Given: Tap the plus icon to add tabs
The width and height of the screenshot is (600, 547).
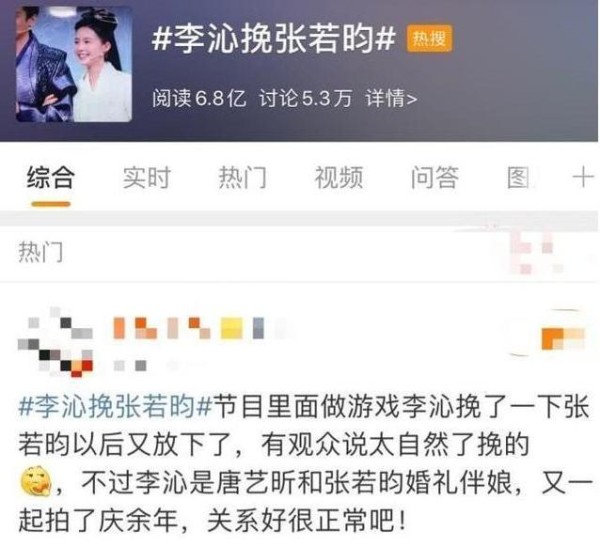Looking at the screenshot, I should pos(583,178).
